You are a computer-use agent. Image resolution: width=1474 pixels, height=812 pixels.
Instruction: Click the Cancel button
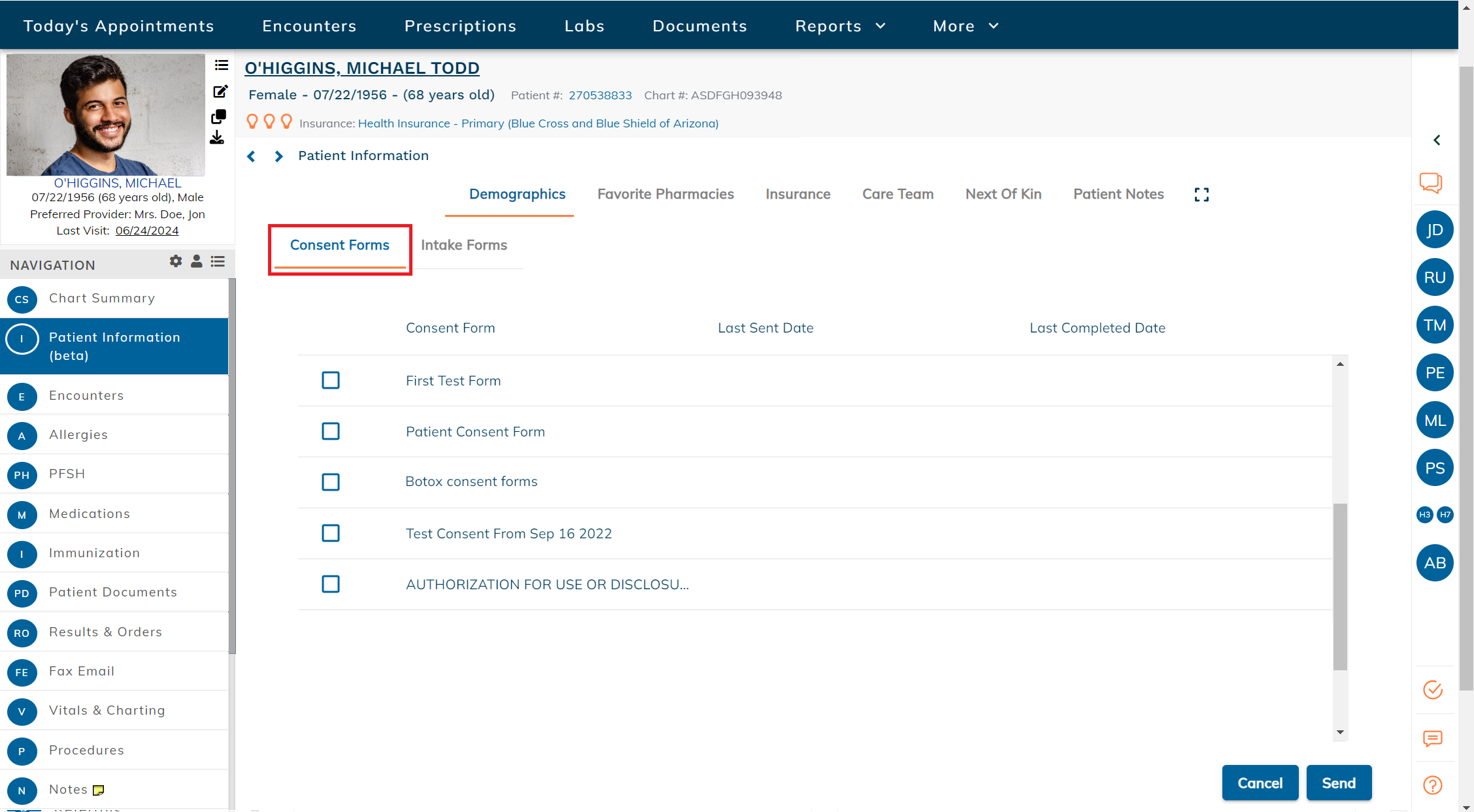point(1260,783)
